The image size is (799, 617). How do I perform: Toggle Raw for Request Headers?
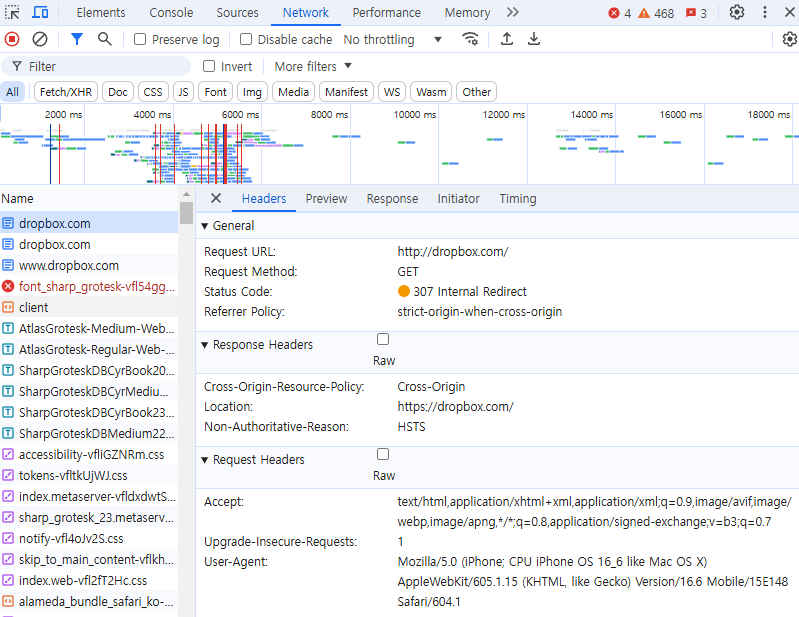(x=383, y=454)
